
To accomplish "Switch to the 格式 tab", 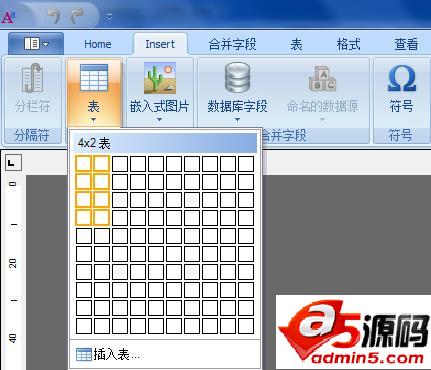I will [x=348, y=44].
